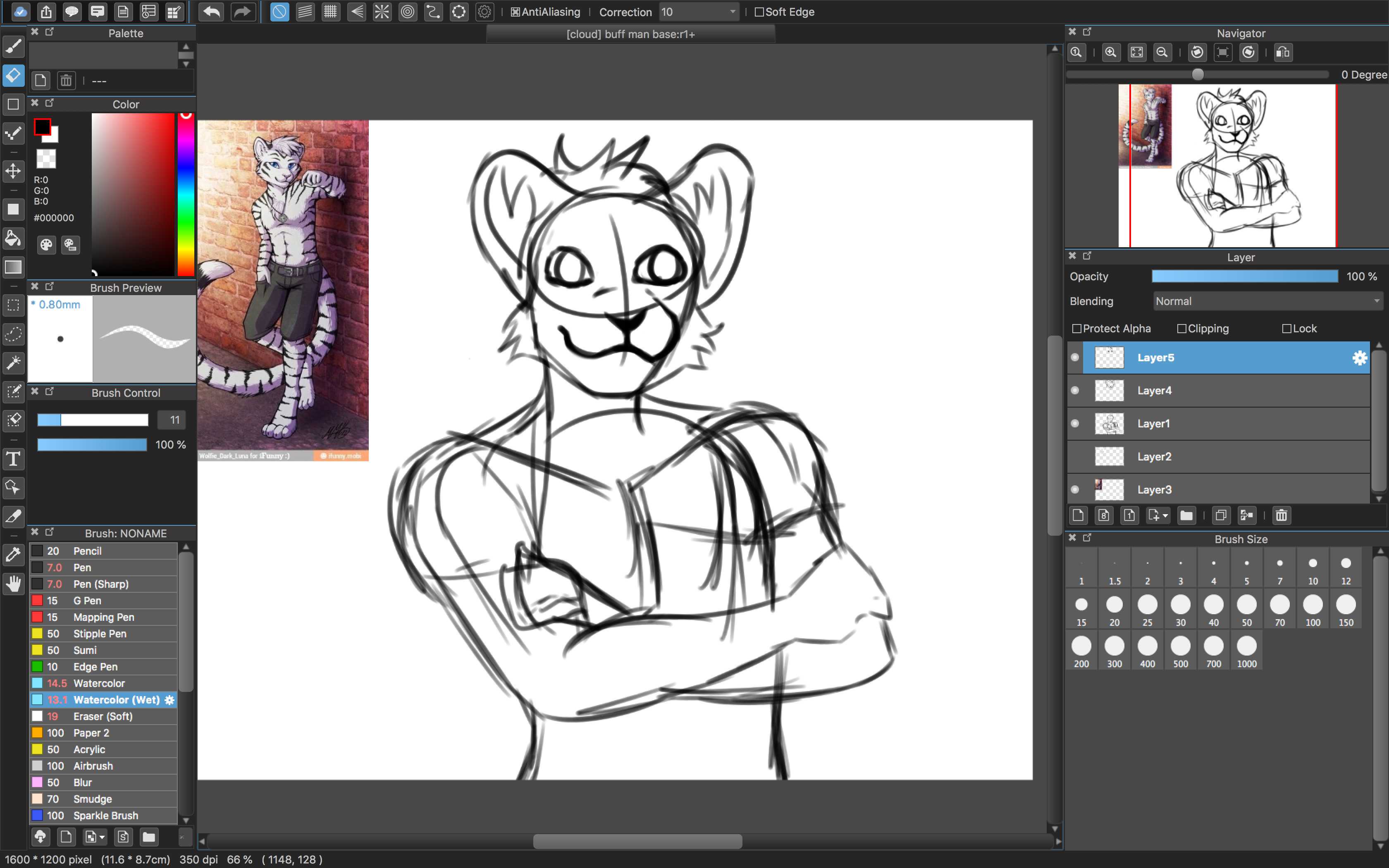The width and height of the screenshot is (1389, 868).
Task: Zoom in using Navigator magnifier plus
Action: point(1111,52)
